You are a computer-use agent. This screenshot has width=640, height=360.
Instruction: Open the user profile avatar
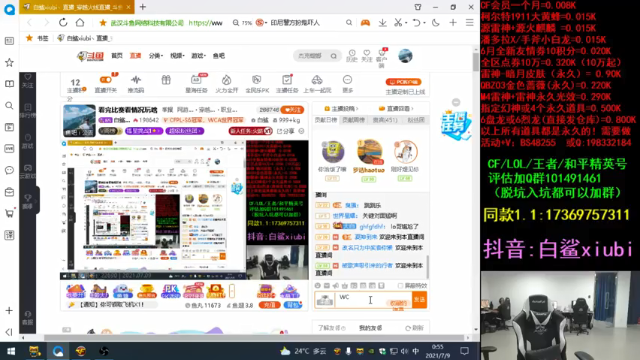tap(405, 56)
